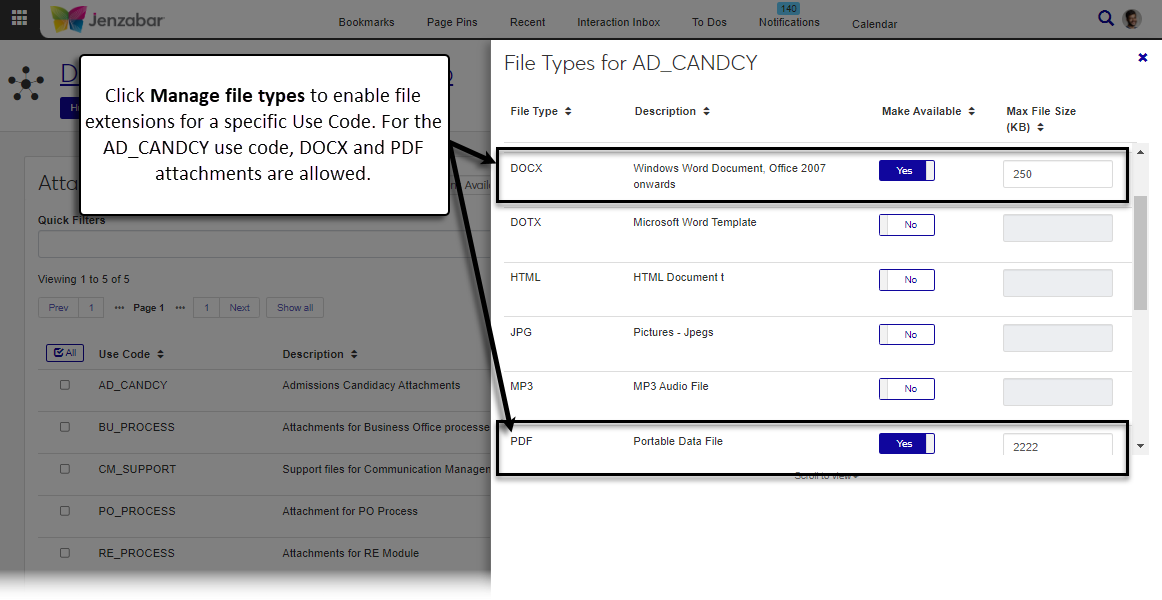Image resolution: width=1162 pixels, height=600 pixels.
Task: Check the AD_CANDCY row checkbox
Action: (65, 385)
